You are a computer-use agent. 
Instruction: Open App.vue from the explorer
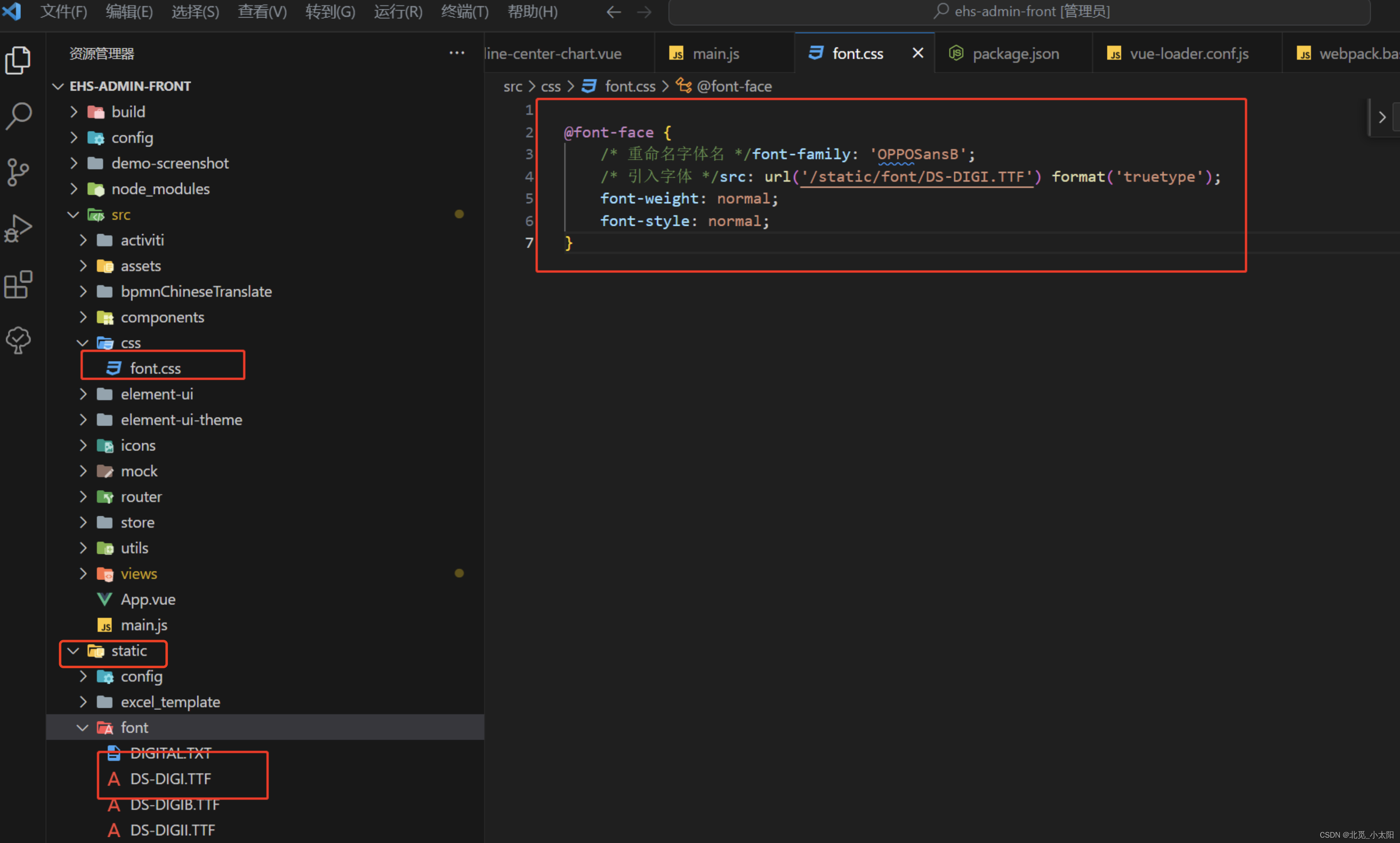(x=148, y=599)
